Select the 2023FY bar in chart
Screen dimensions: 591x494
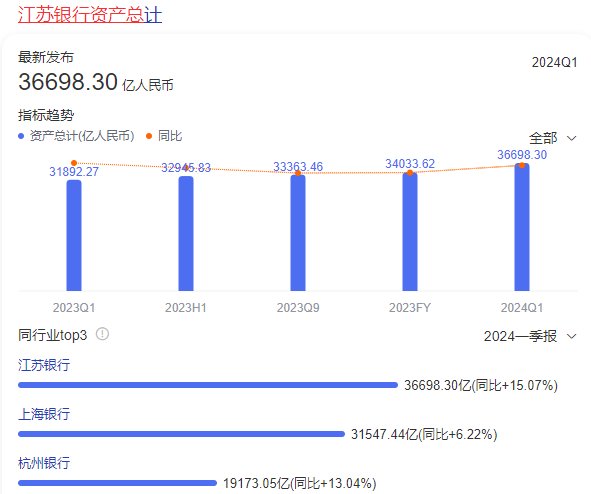tap(410, 232)
